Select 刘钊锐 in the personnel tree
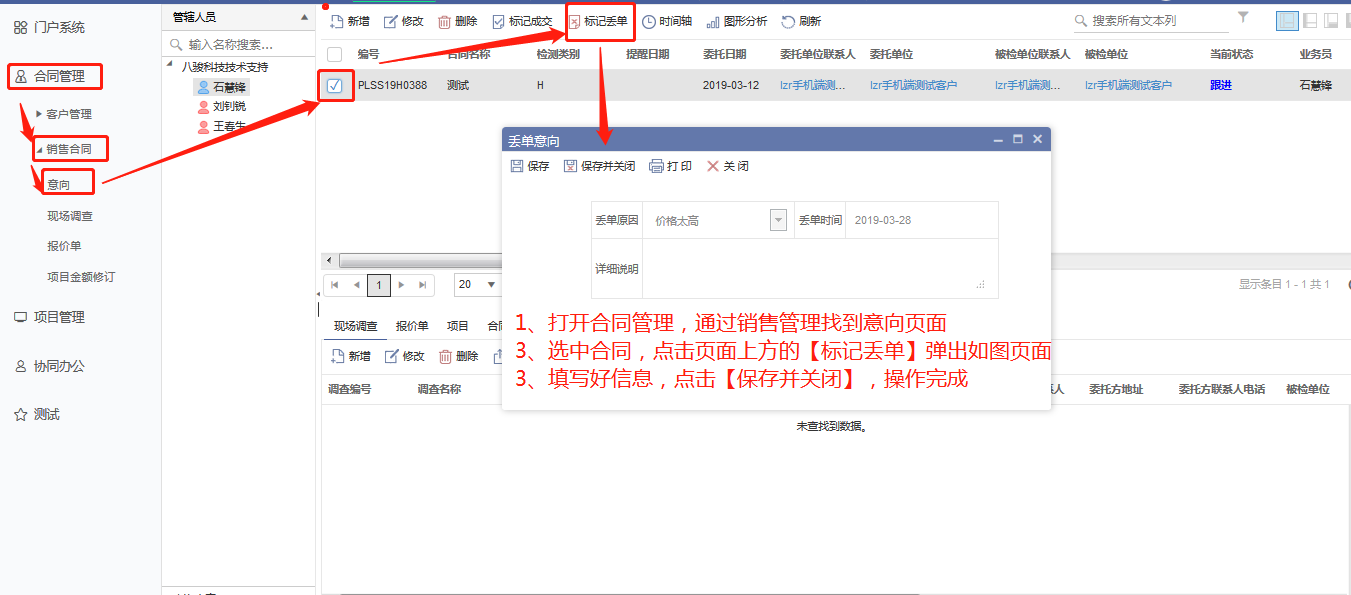The image size is (1351, 595). (229, 106)
